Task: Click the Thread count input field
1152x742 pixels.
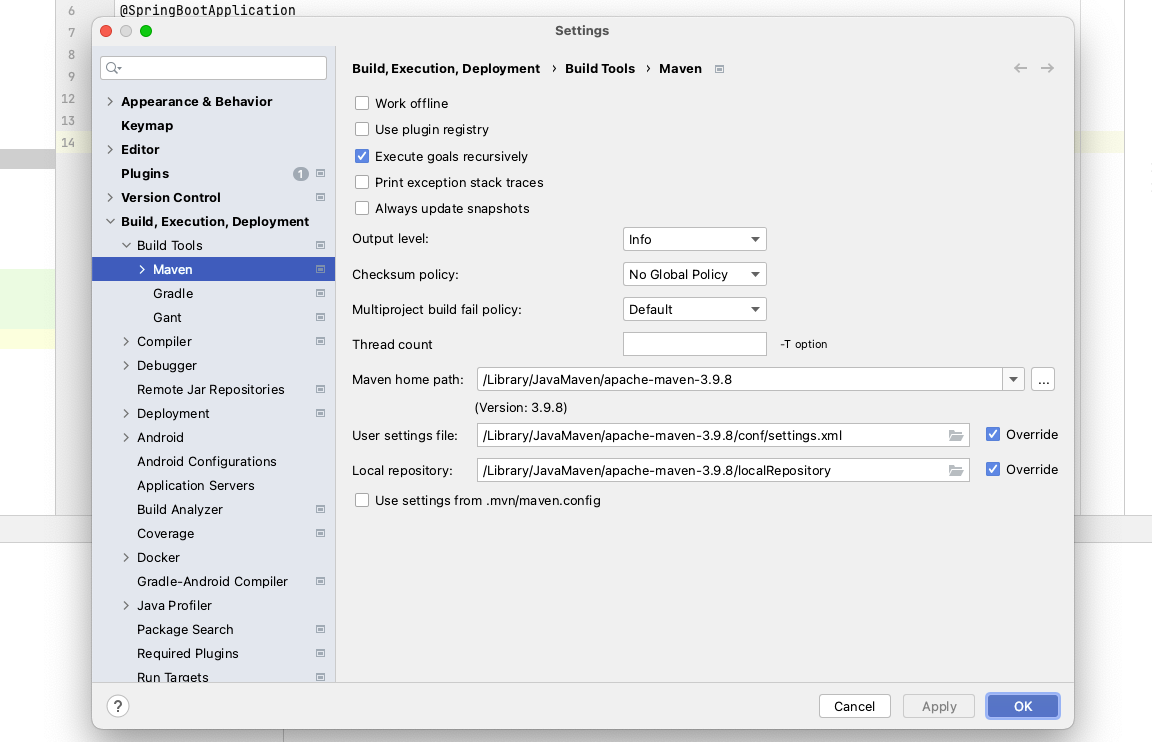Action: (x=694, y=344)
